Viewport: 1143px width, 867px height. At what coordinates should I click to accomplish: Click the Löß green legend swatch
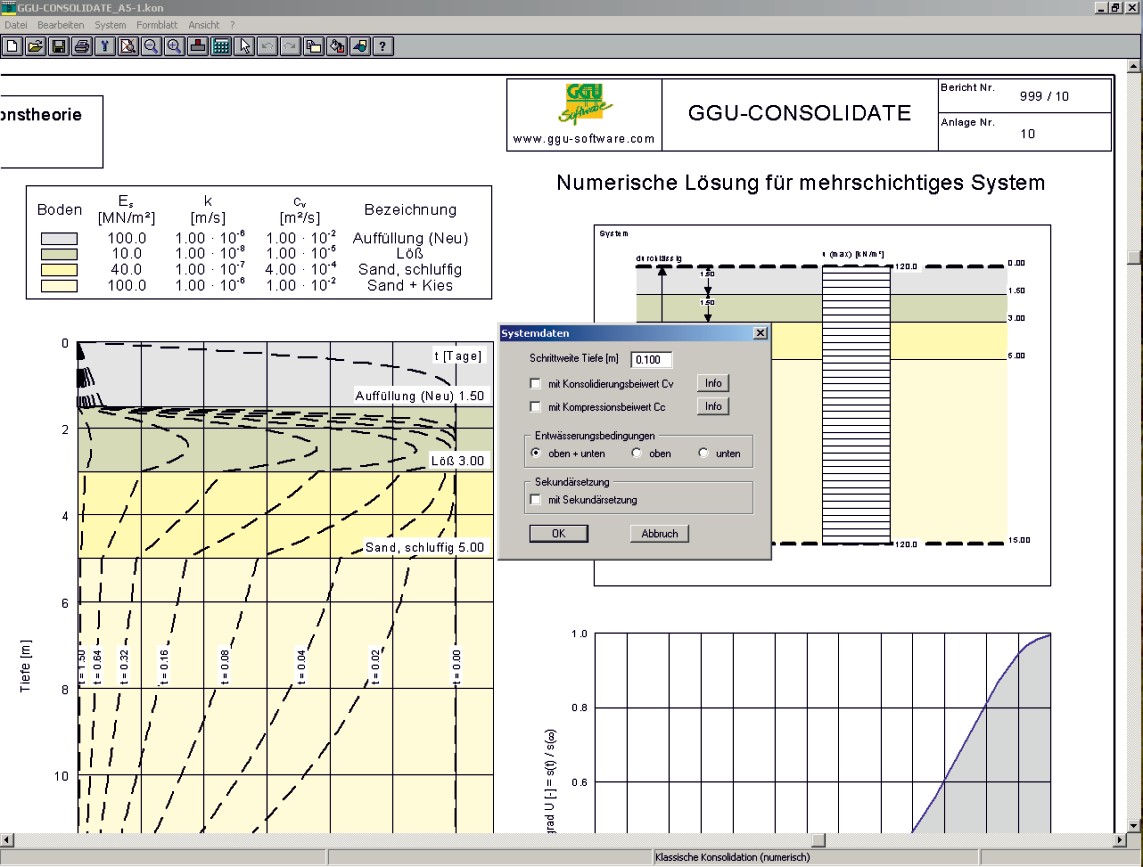(59, 254)
